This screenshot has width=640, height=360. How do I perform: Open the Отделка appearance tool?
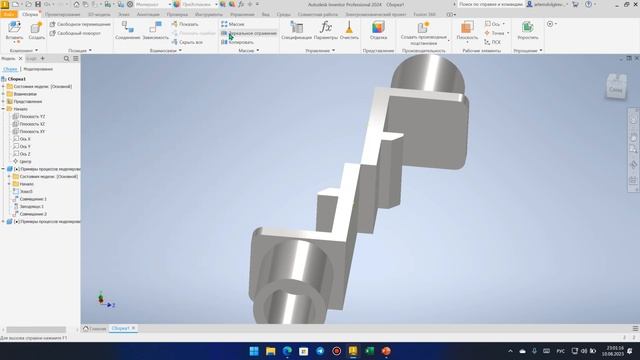[378, 31]
